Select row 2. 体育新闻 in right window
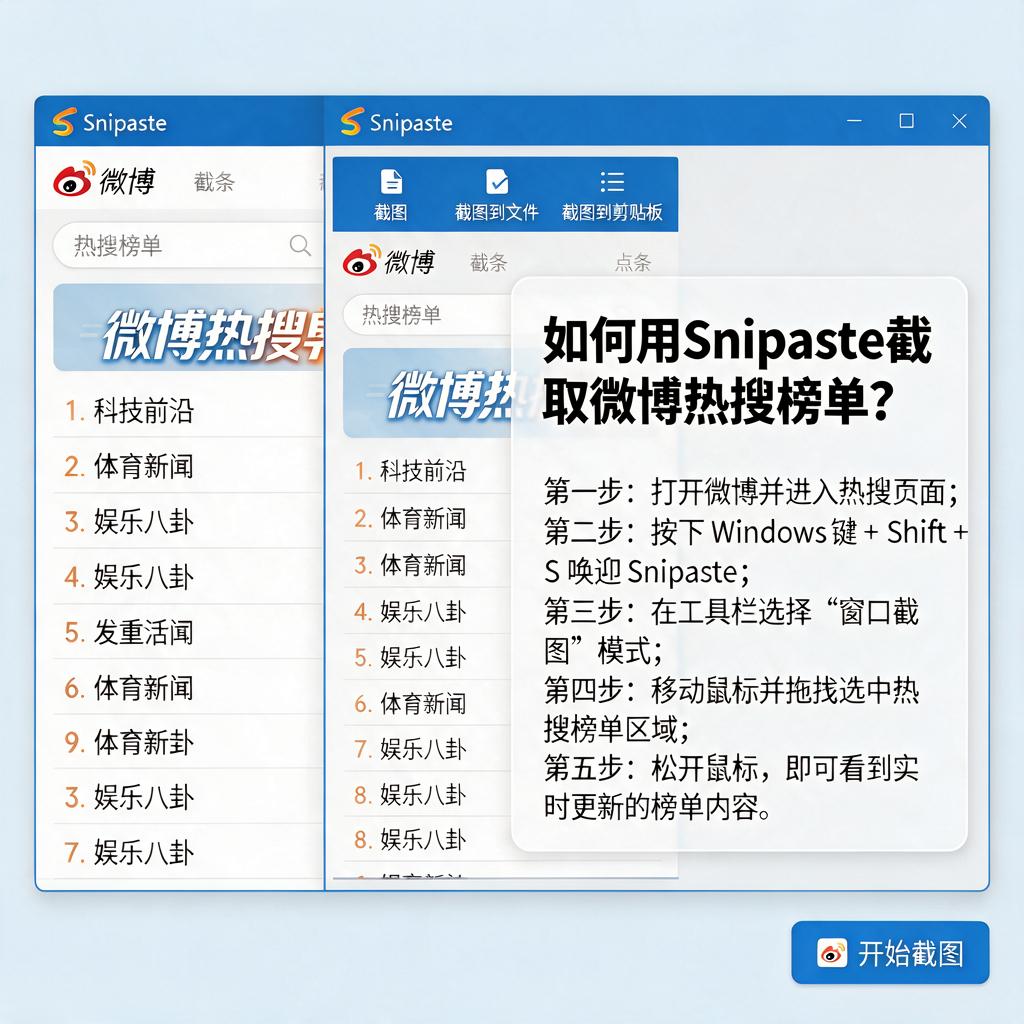Screen dimensions: 1024x1024 click(428, 519)
